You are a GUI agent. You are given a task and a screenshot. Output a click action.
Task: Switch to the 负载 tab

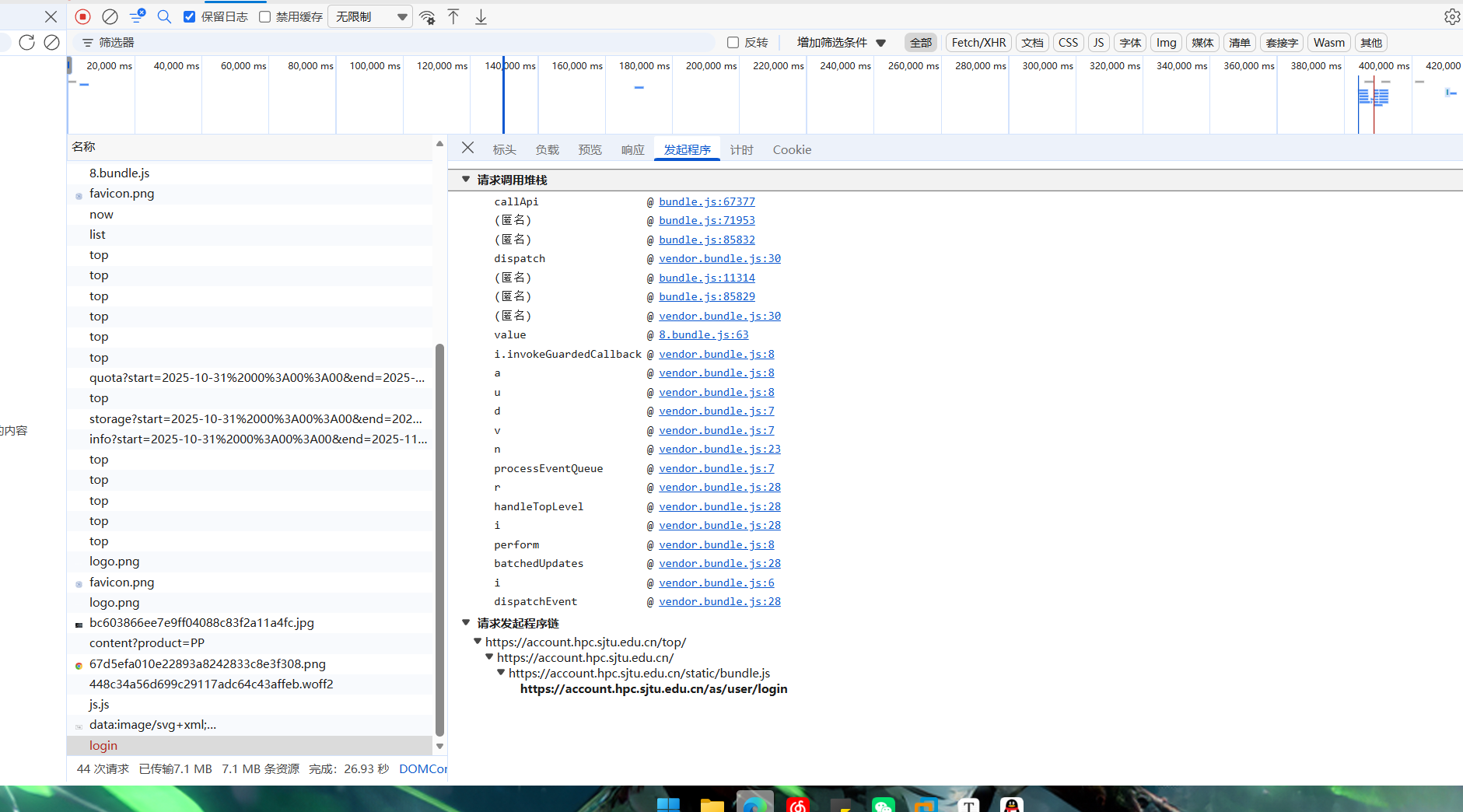point(547,150)
